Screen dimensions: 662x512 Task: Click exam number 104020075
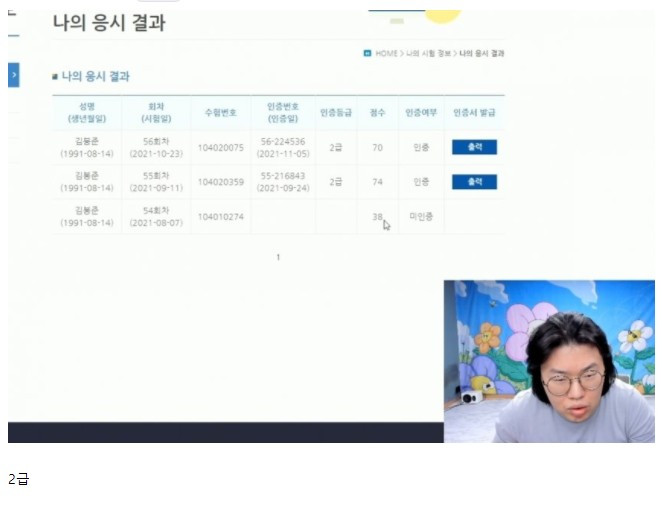pos(220,148)
